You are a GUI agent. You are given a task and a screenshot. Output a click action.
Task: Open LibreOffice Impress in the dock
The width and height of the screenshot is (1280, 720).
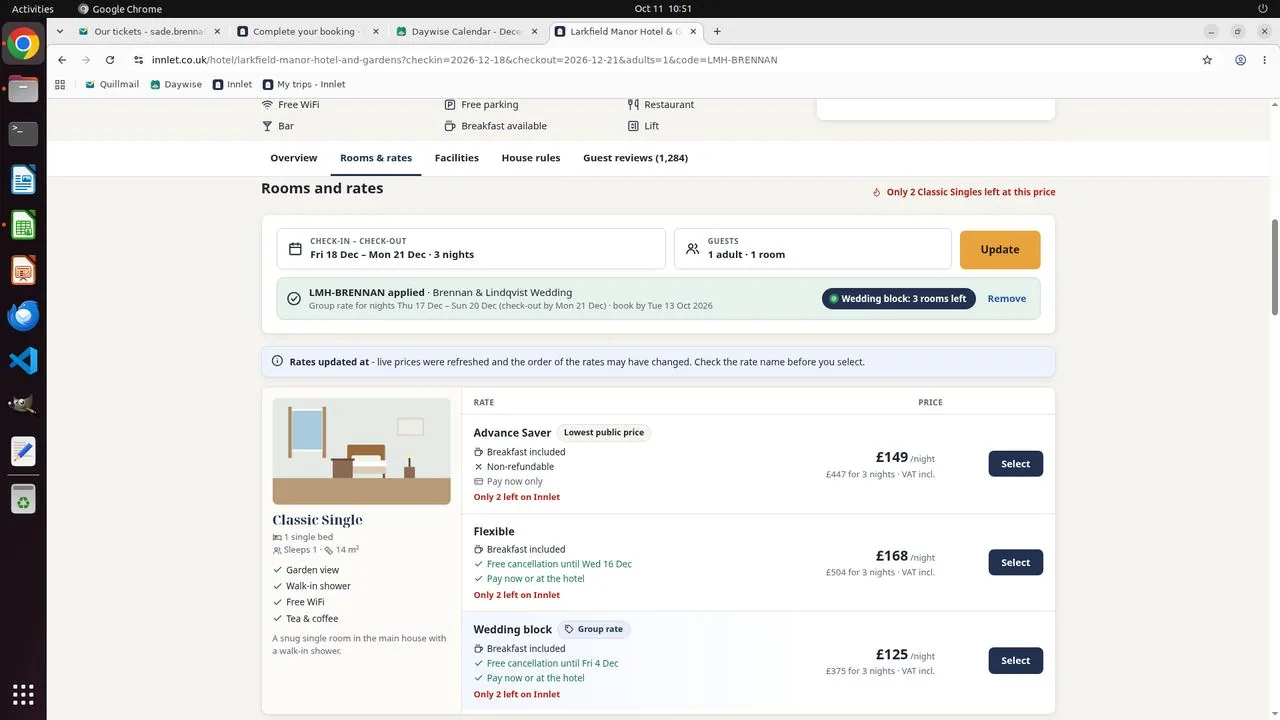23,271
